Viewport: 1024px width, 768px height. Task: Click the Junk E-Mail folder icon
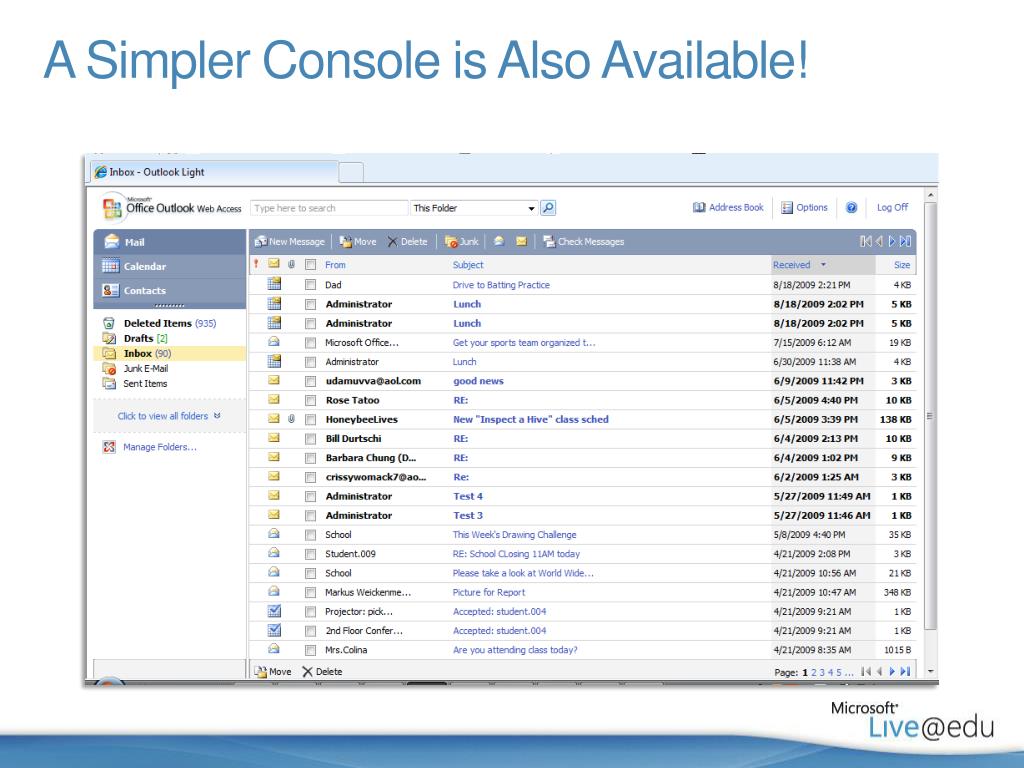(109, 368)
